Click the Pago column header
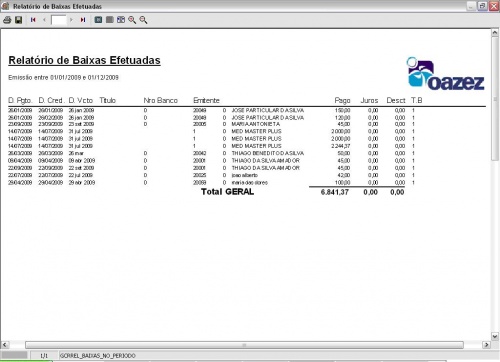Viewport: 500px width, 362px height. point(342,101)
